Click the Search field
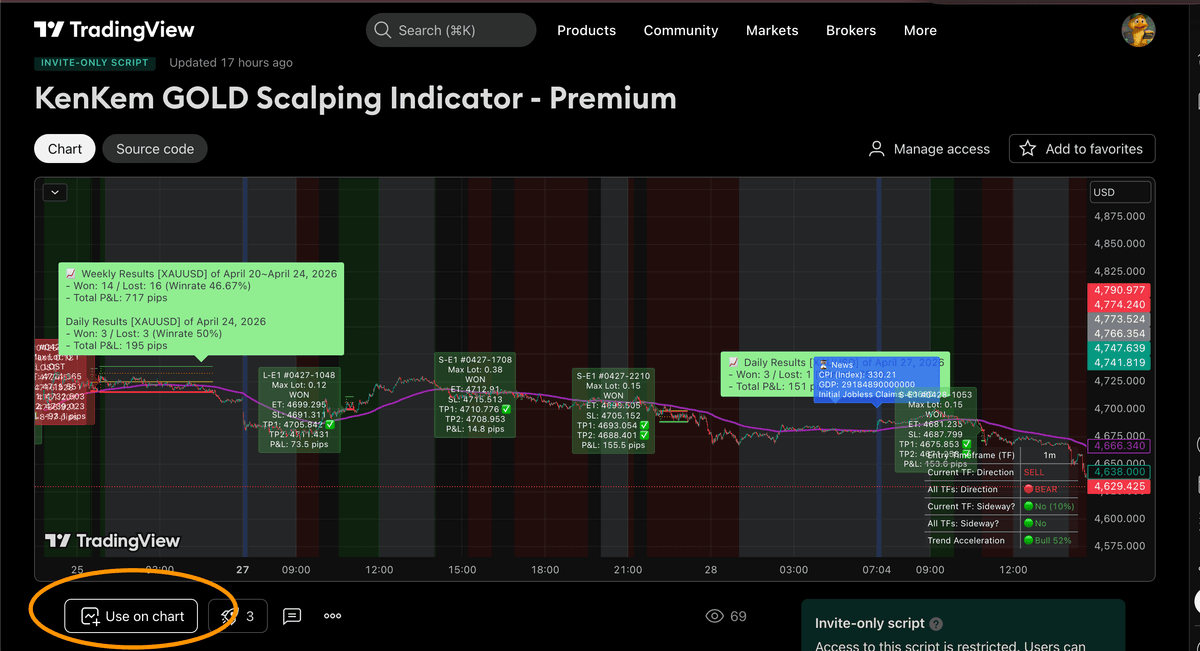The height and width of the screenshot is (651, 1200). [449, 30]
